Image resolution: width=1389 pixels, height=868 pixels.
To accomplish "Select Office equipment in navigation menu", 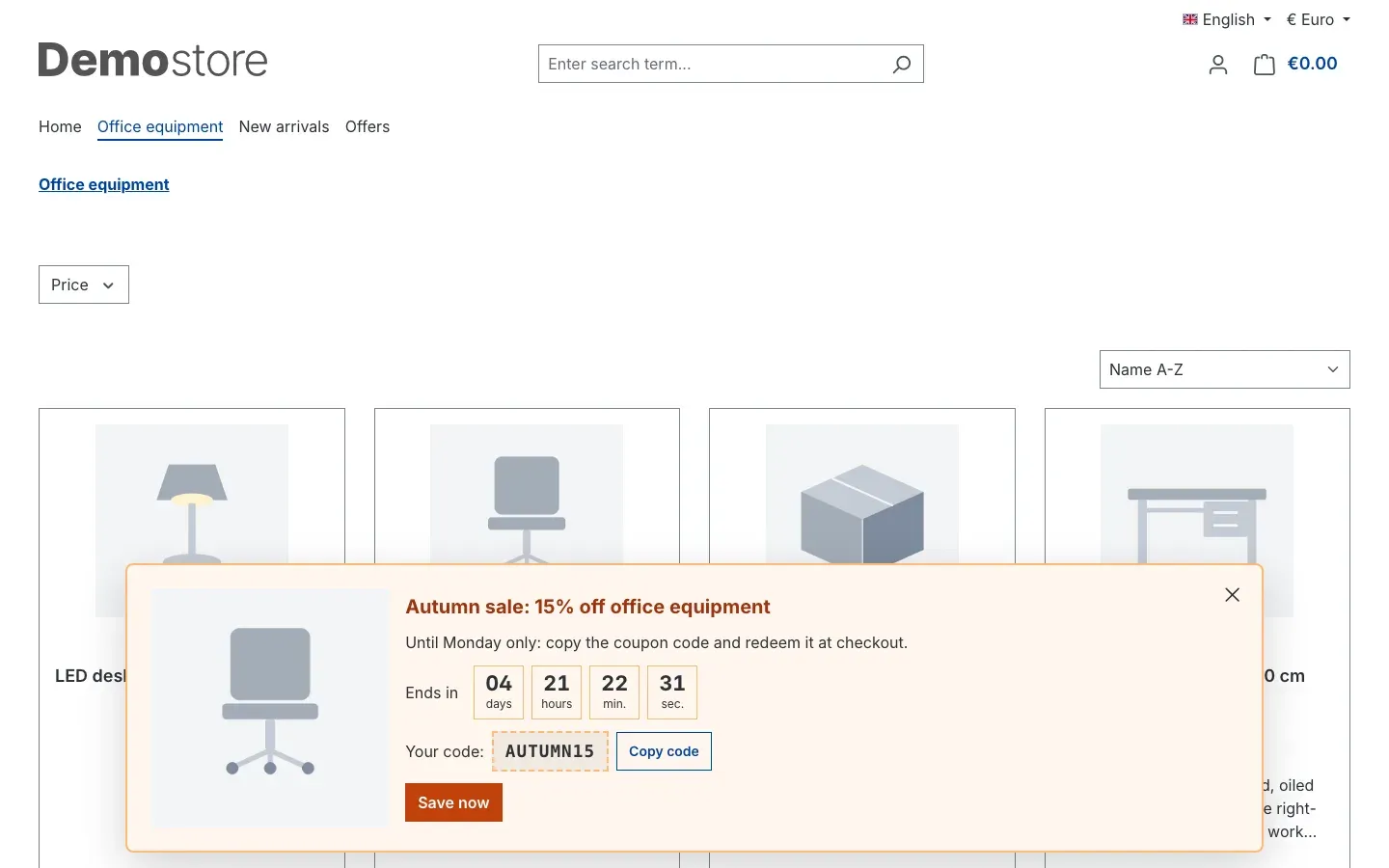I will point(160,126).
